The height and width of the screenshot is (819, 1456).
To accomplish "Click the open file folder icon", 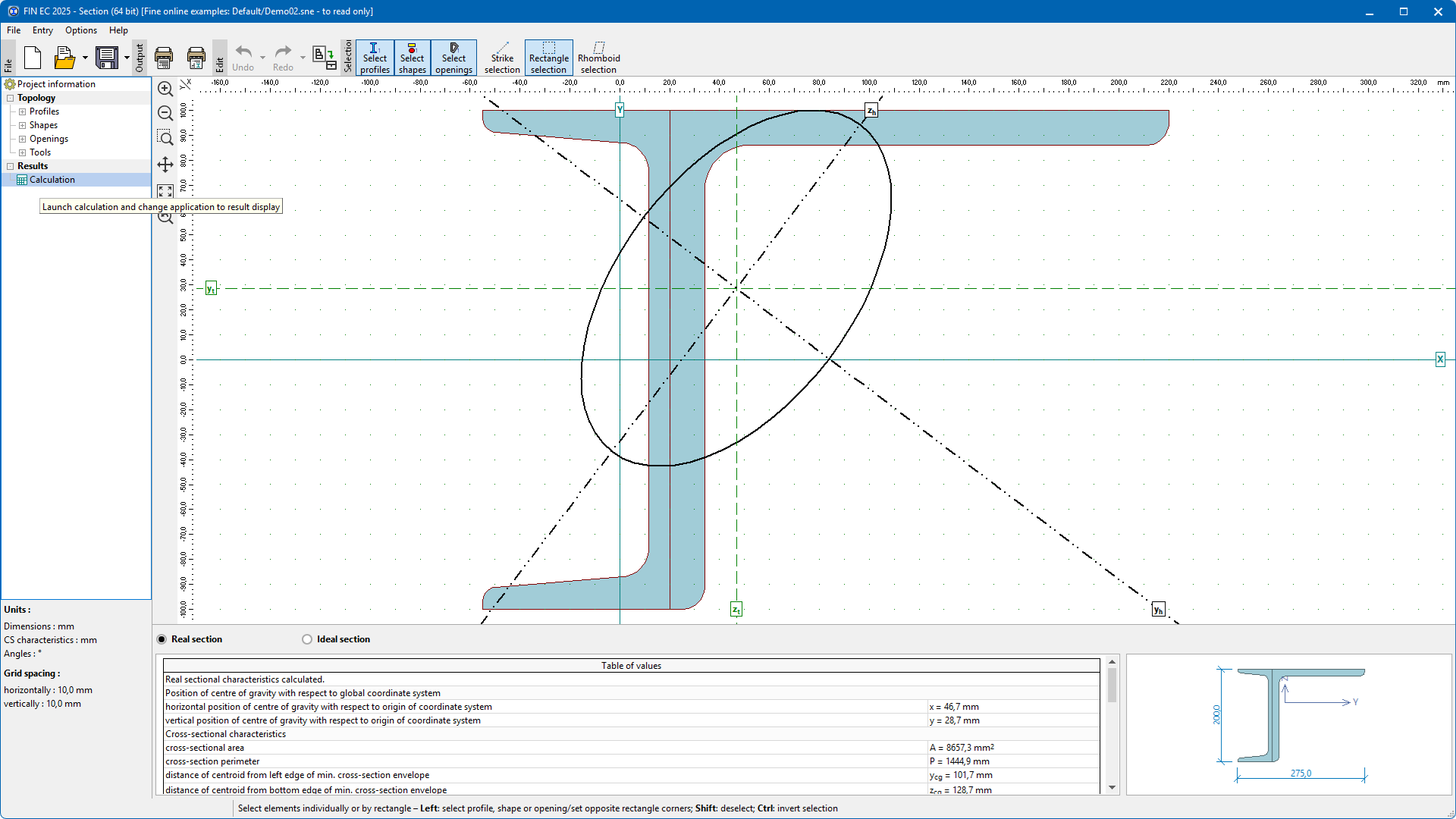I will [x=64, y=58].
